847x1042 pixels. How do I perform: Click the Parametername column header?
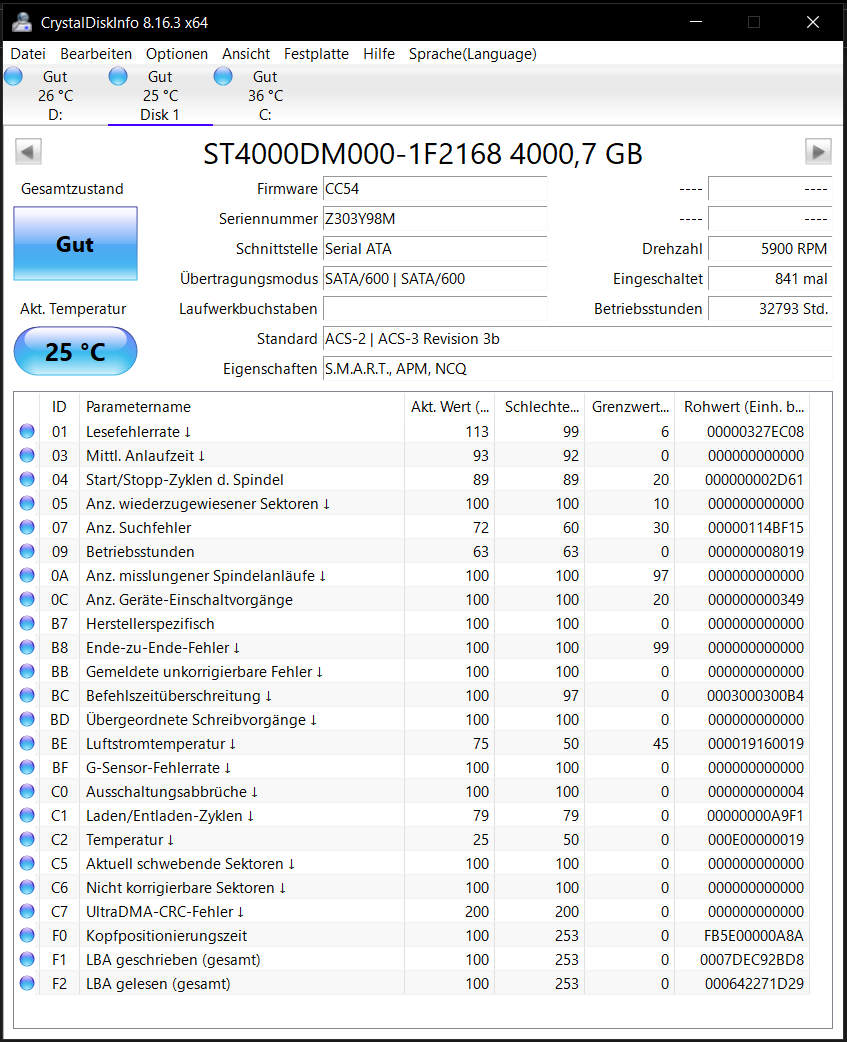[242, 407]
